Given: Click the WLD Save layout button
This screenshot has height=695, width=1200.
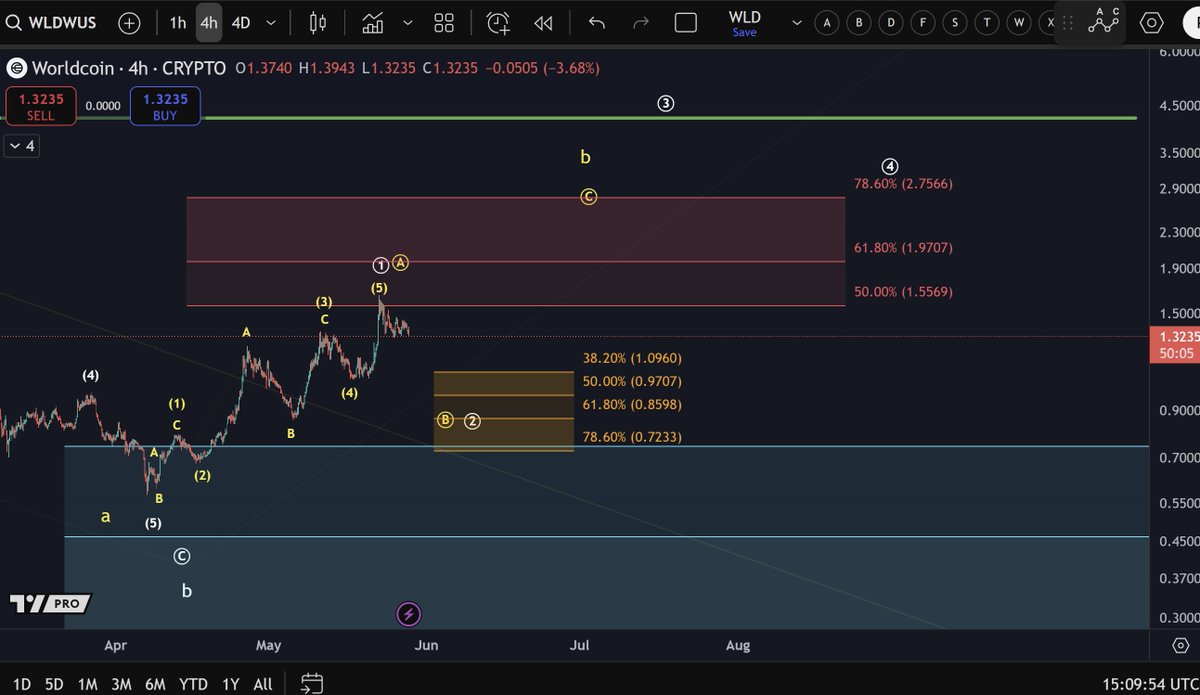Looking at the screenshot, I should 744,23.
